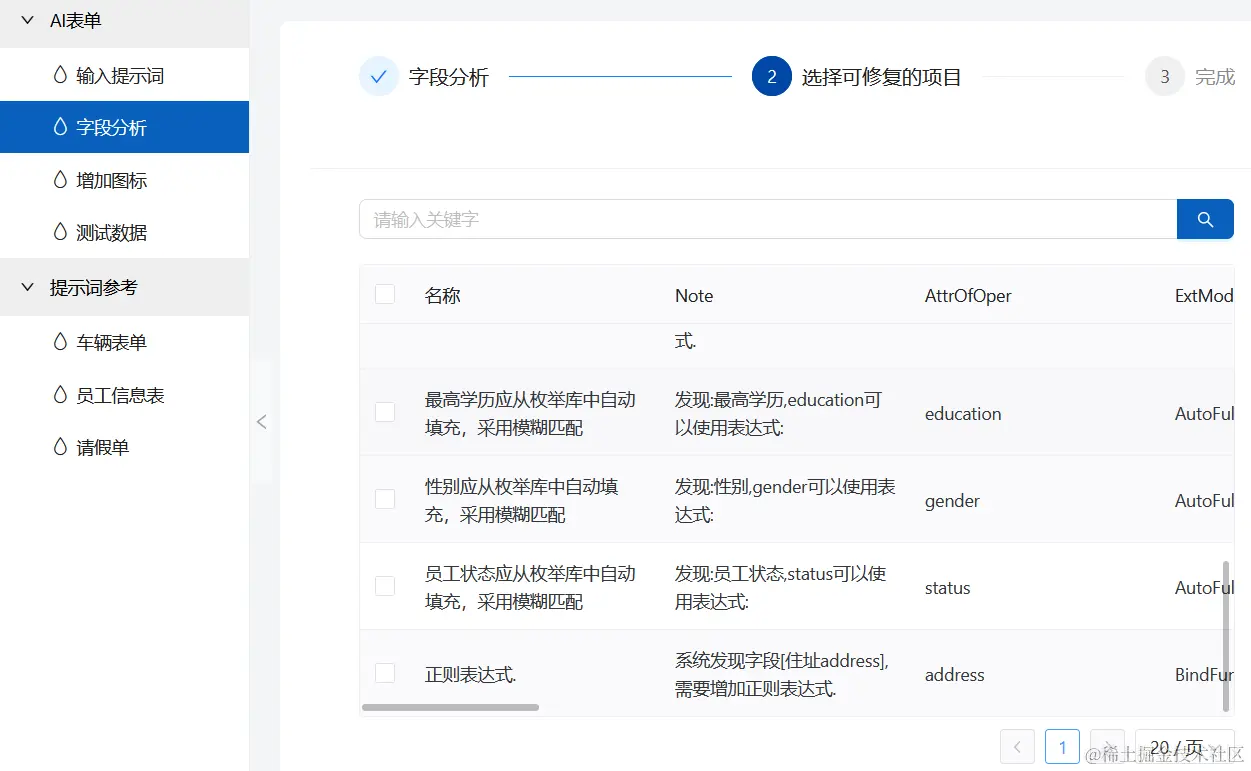
Task: Collapse the 提示词参考 menu group
Action: [x=124, y=288]
